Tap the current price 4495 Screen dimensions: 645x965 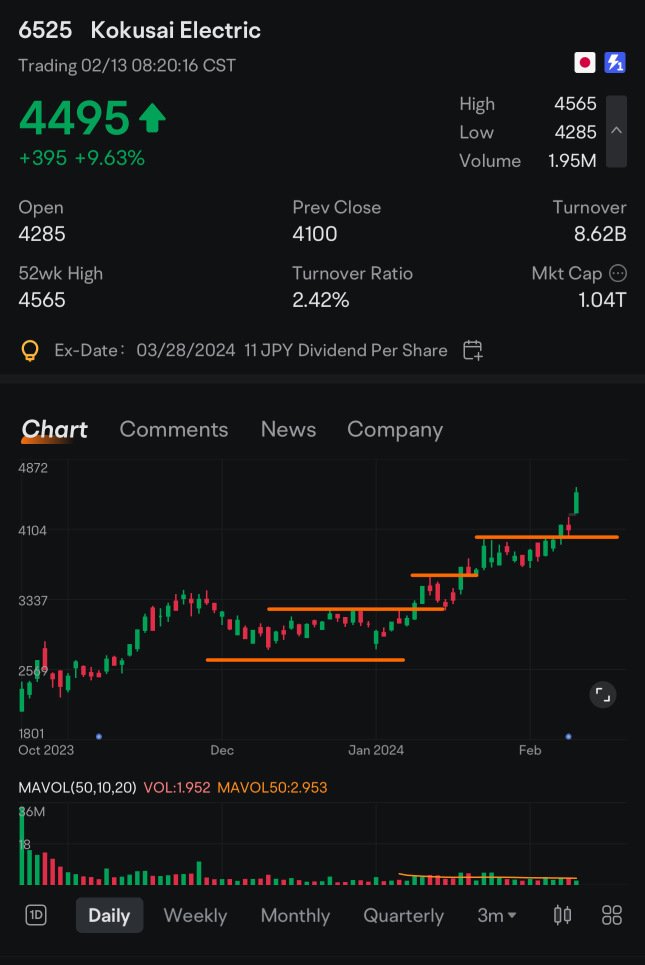(x=74, y=118)
